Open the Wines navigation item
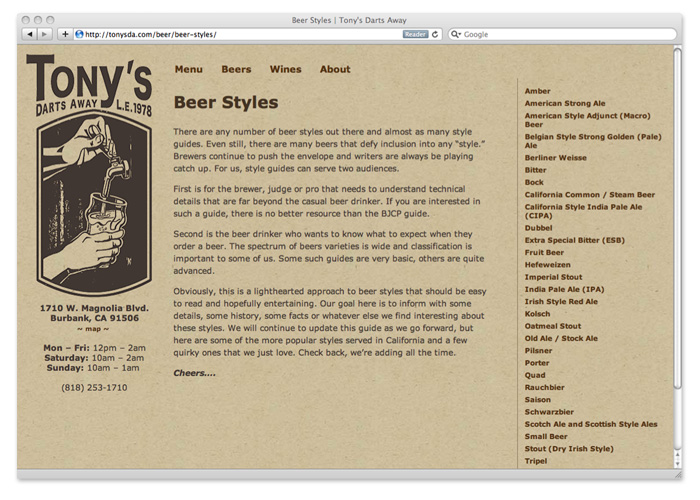The image size is (700, 500). (285, 69)
